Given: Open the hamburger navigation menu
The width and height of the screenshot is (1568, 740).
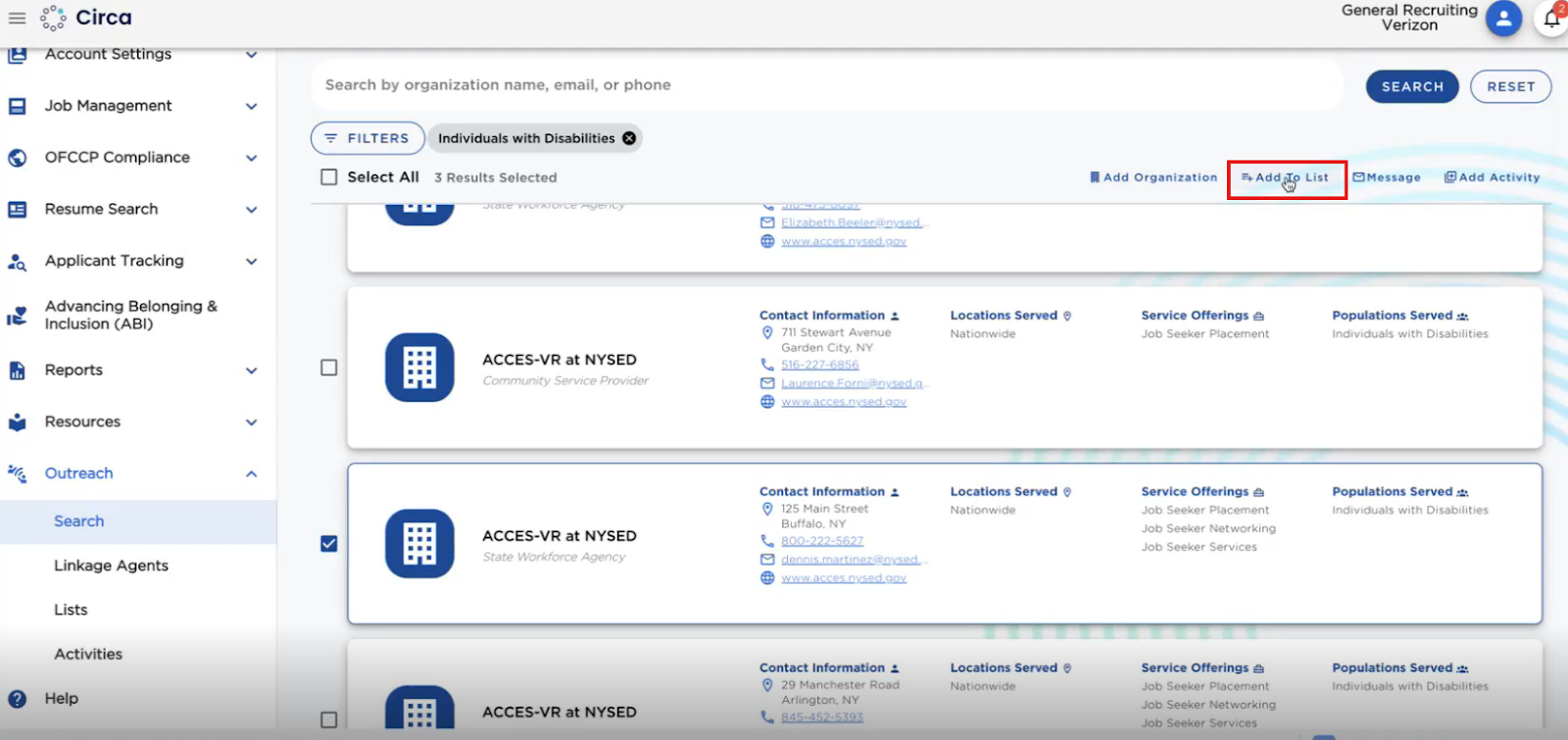Looking at the screenshot, I should pos(17,18).
